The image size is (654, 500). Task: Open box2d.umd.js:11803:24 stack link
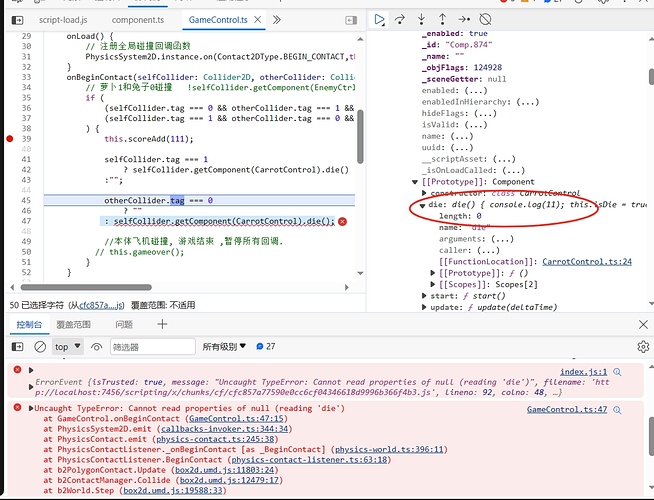pos(224,470)
